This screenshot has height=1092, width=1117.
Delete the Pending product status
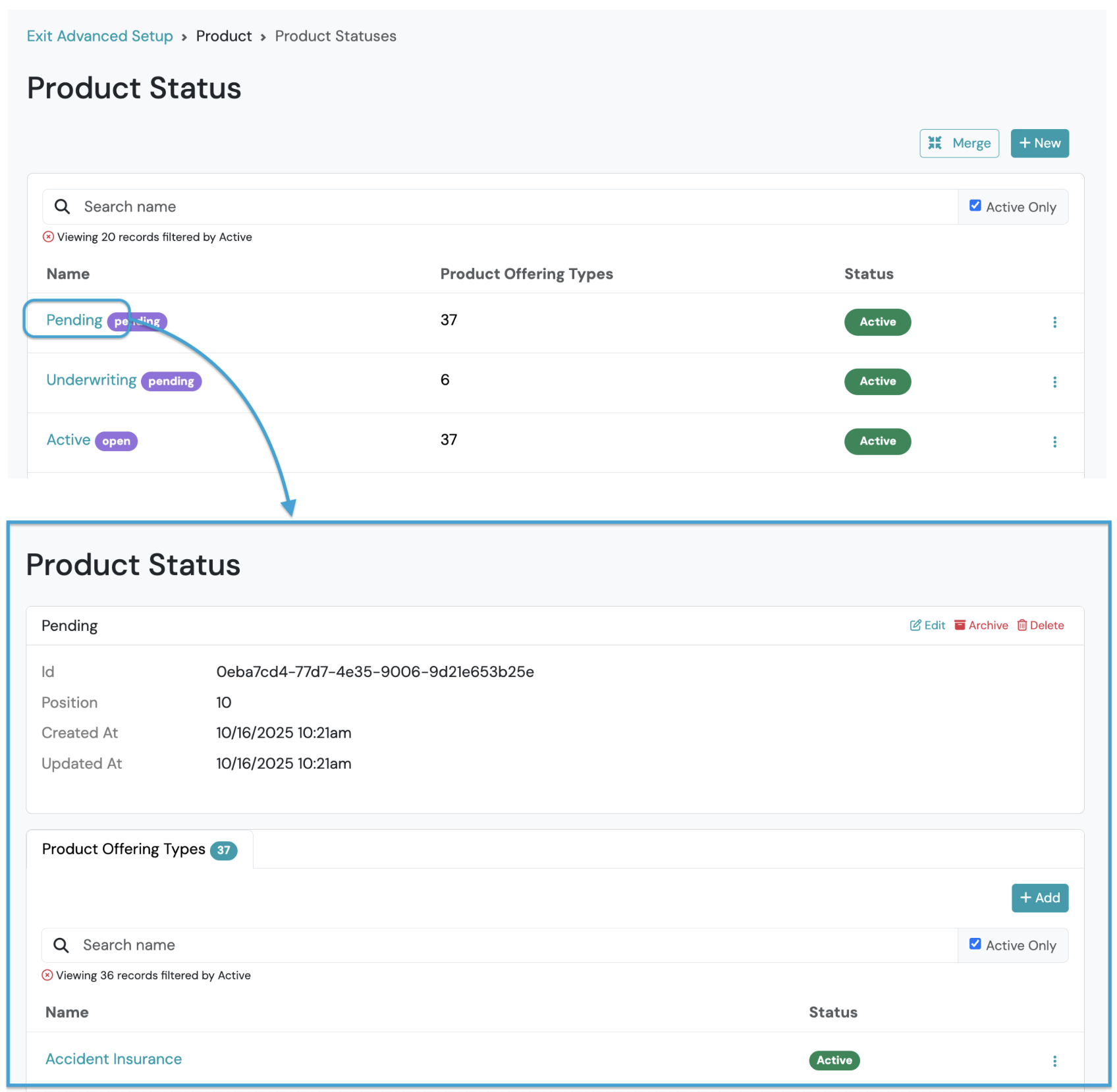coord(1041,625)
